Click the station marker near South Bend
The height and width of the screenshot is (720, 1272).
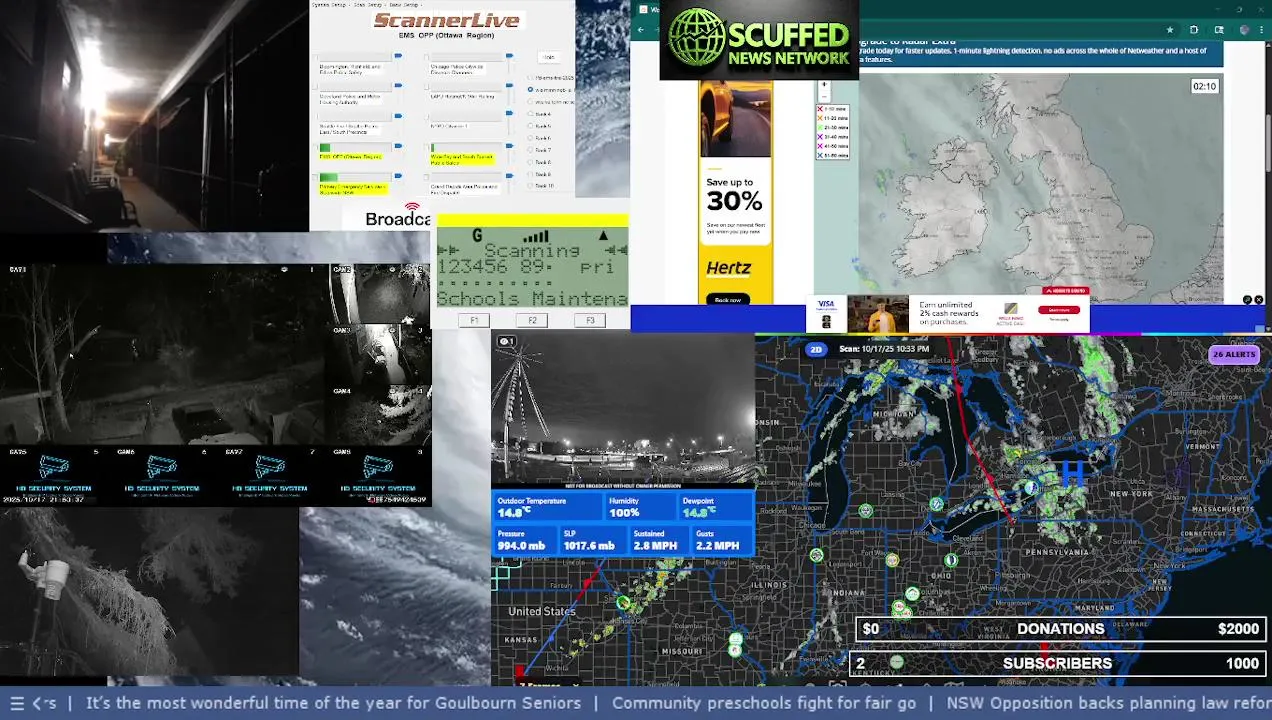tap(866, 511)
